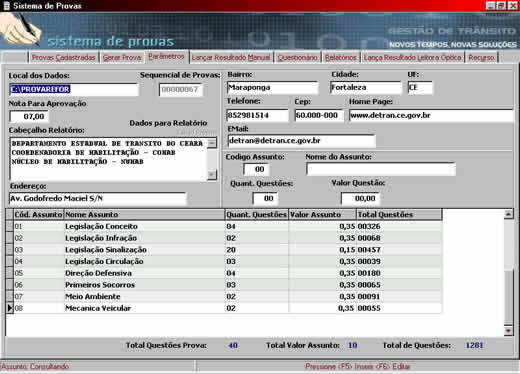Click the Total Valor Assunto value 10
Image resolution: width=520 pixels, height=374 pixels.
tap(353, 345)
